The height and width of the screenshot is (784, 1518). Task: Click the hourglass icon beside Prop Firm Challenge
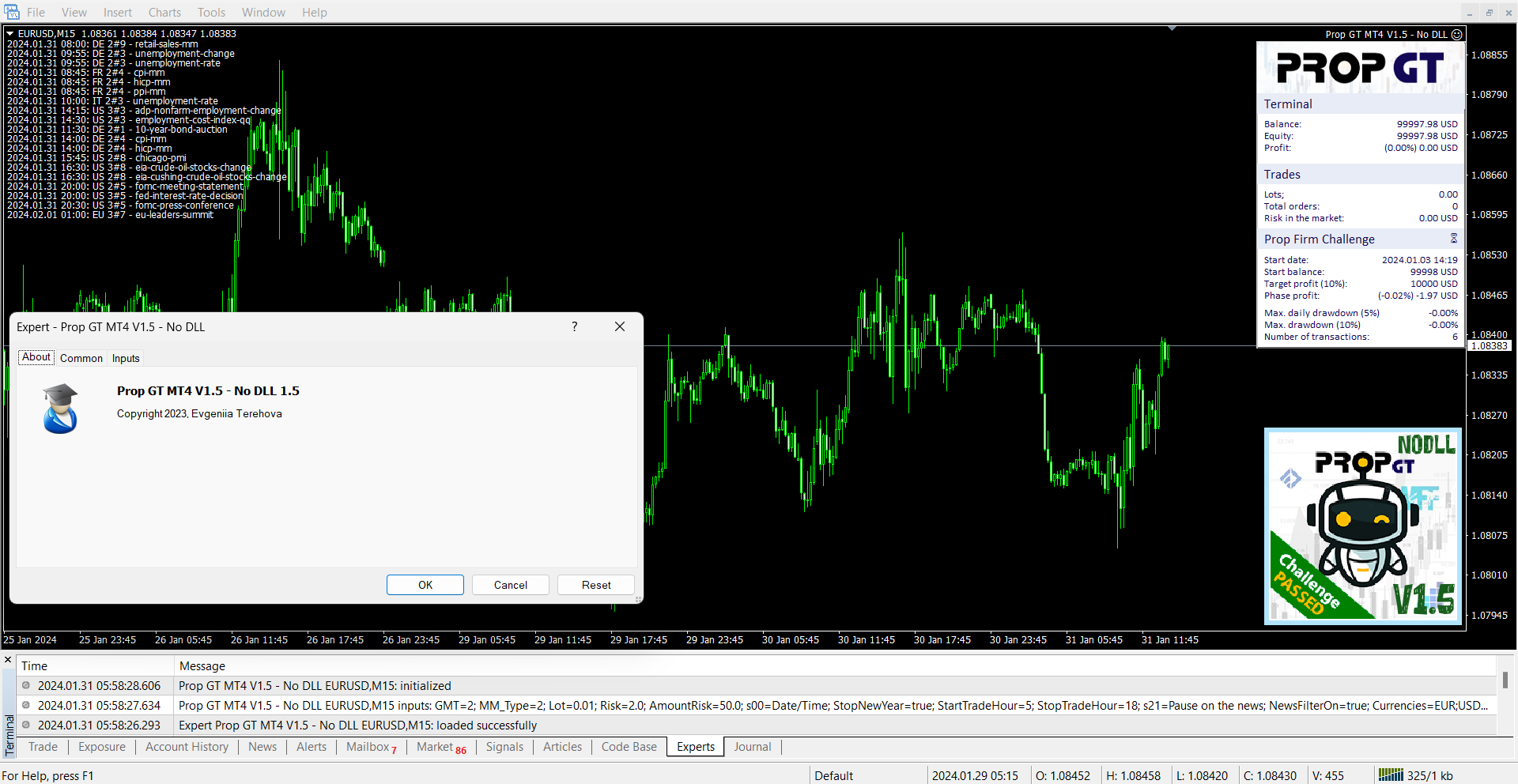(1453, 239)
